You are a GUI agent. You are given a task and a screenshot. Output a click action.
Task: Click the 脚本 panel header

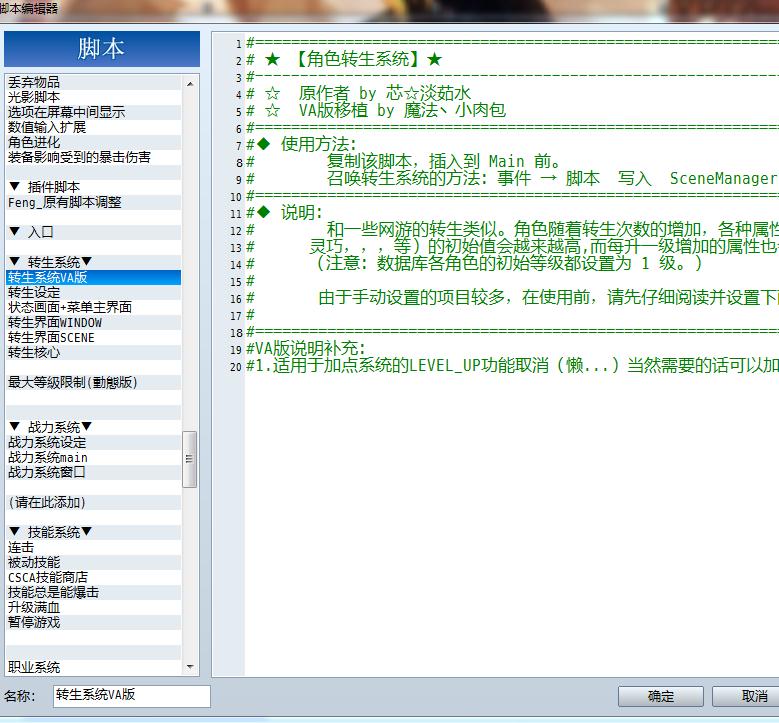point(102,49)
